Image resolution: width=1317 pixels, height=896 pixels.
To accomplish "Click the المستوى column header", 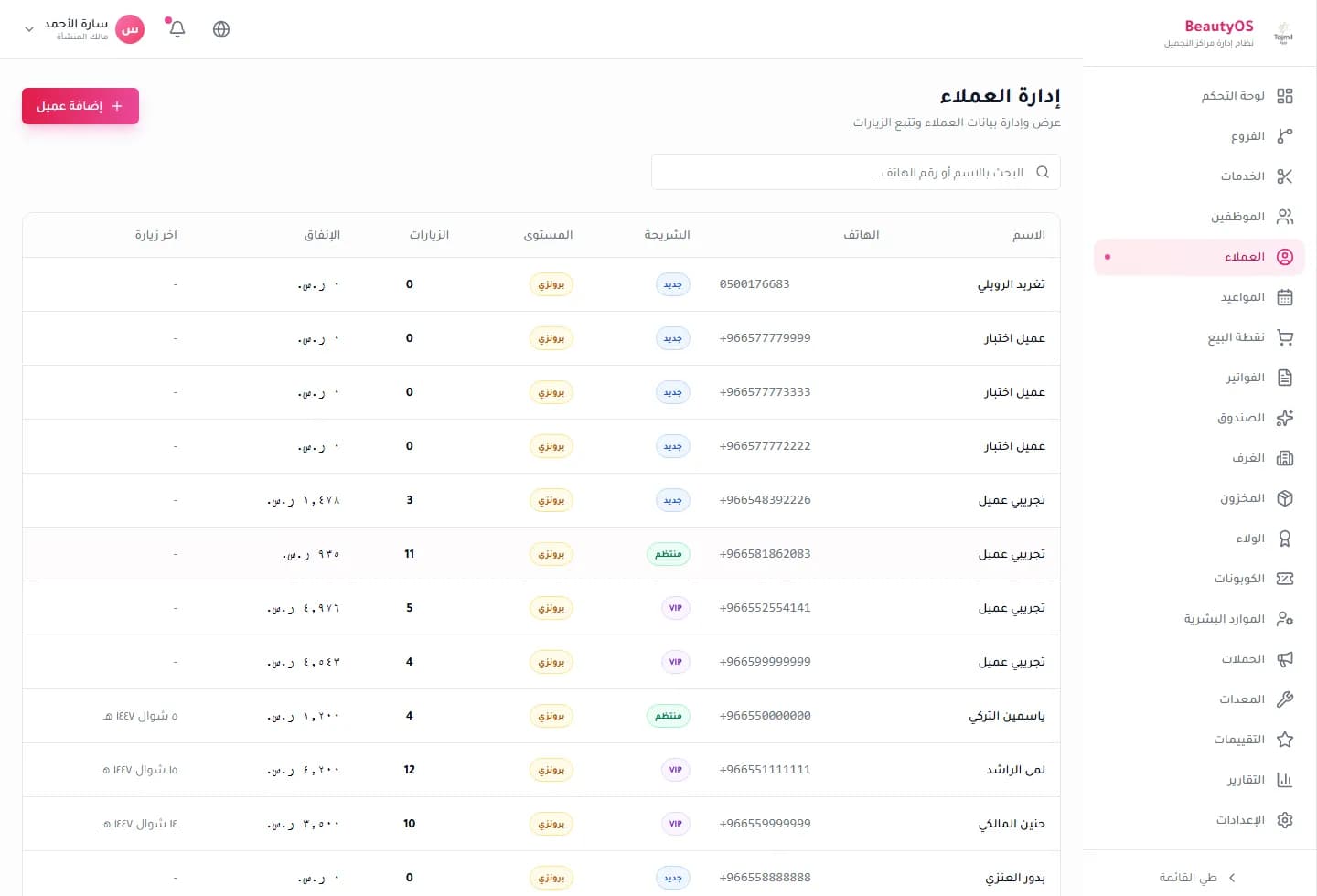I will tap(548, 235).
